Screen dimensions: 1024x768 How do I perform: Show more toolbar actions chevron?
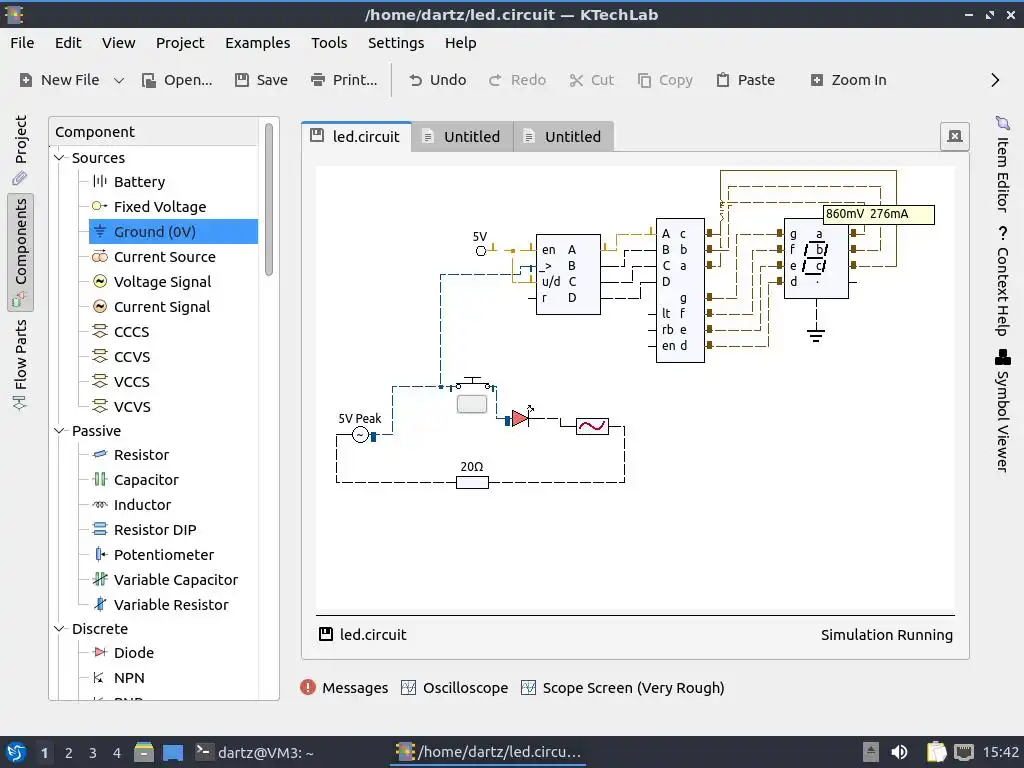[995, 80]
